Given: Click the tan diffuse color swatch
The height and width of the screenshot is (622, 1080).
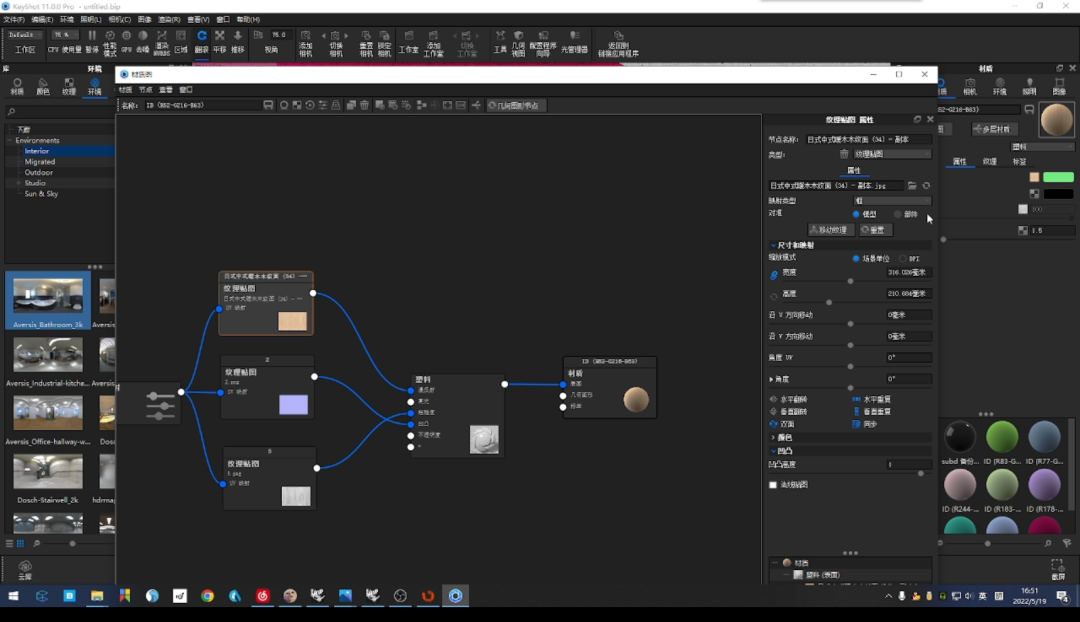Looking at the screenshot, I should click(1034, 177).
